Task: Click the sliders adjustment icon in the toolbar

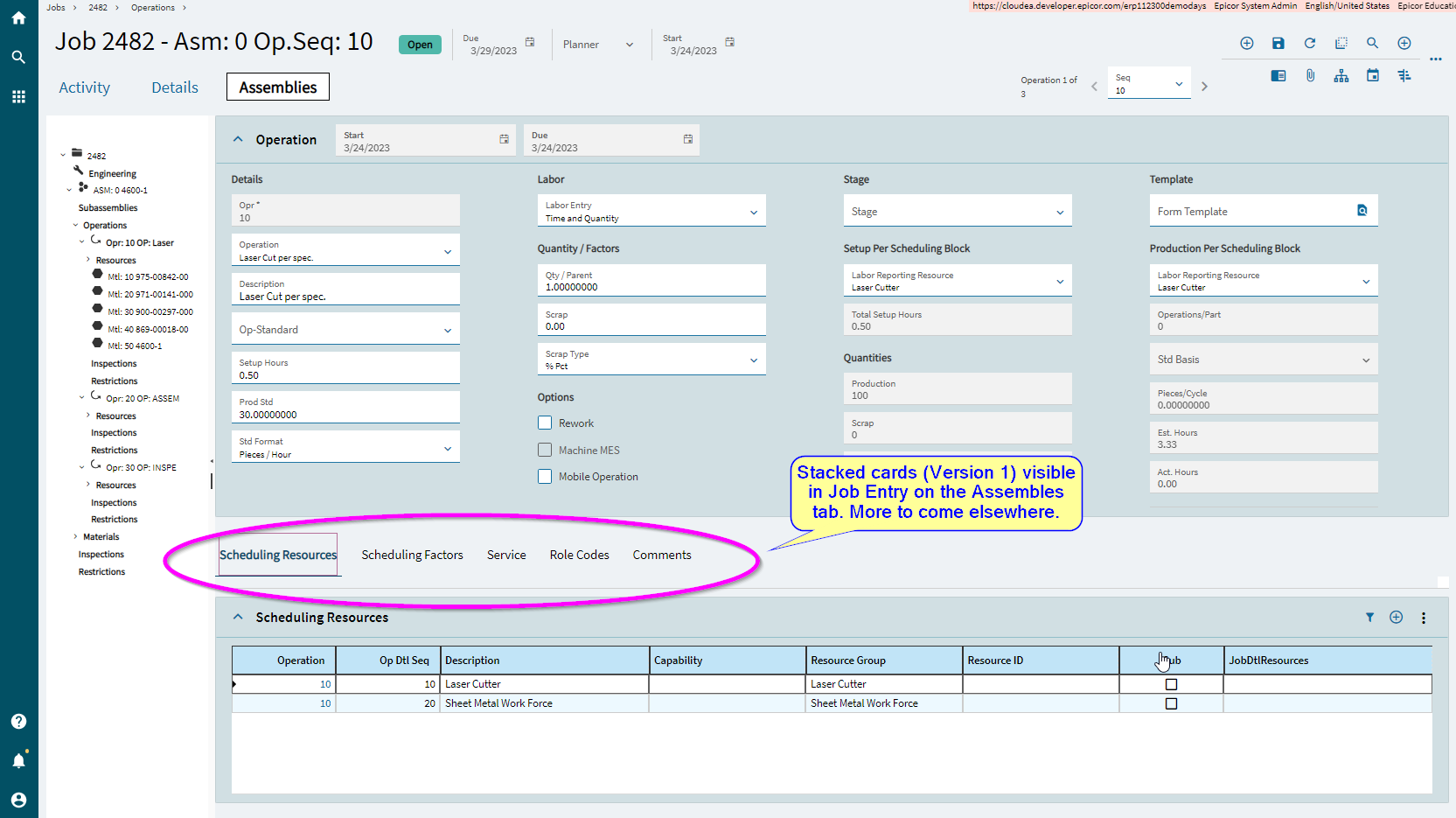Action: (x=1404, y=76)
